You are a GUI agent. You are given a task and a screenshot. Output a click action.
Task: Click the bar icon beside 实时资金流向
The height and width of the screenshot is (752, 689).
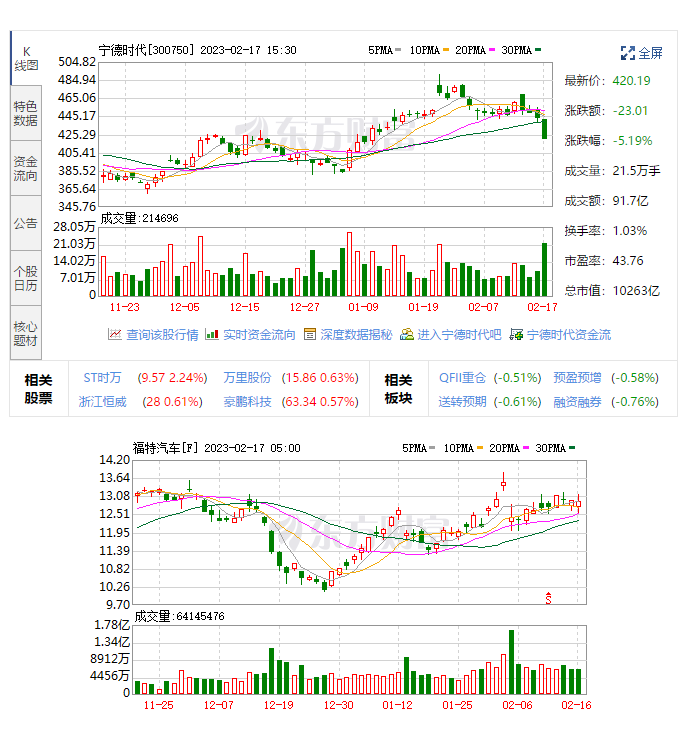(211, 334)
